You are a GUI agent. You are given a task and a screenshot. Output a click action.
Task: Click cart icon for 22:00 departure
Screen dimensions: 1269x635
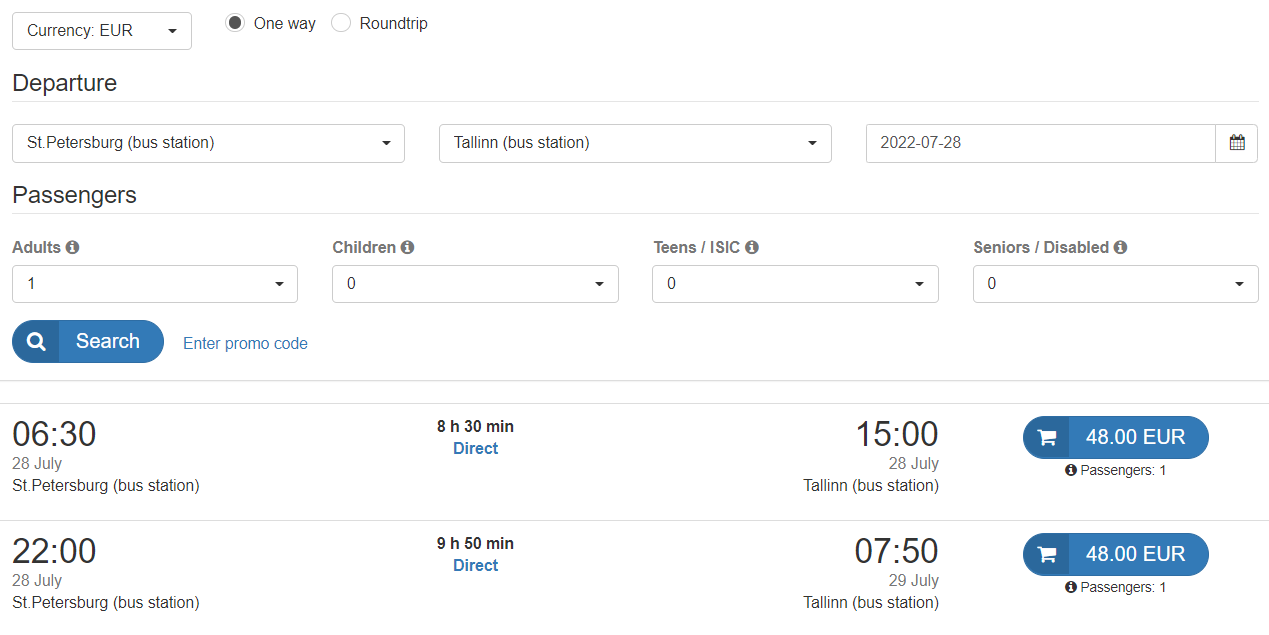pyautogui.click(x=1047, y=555)
